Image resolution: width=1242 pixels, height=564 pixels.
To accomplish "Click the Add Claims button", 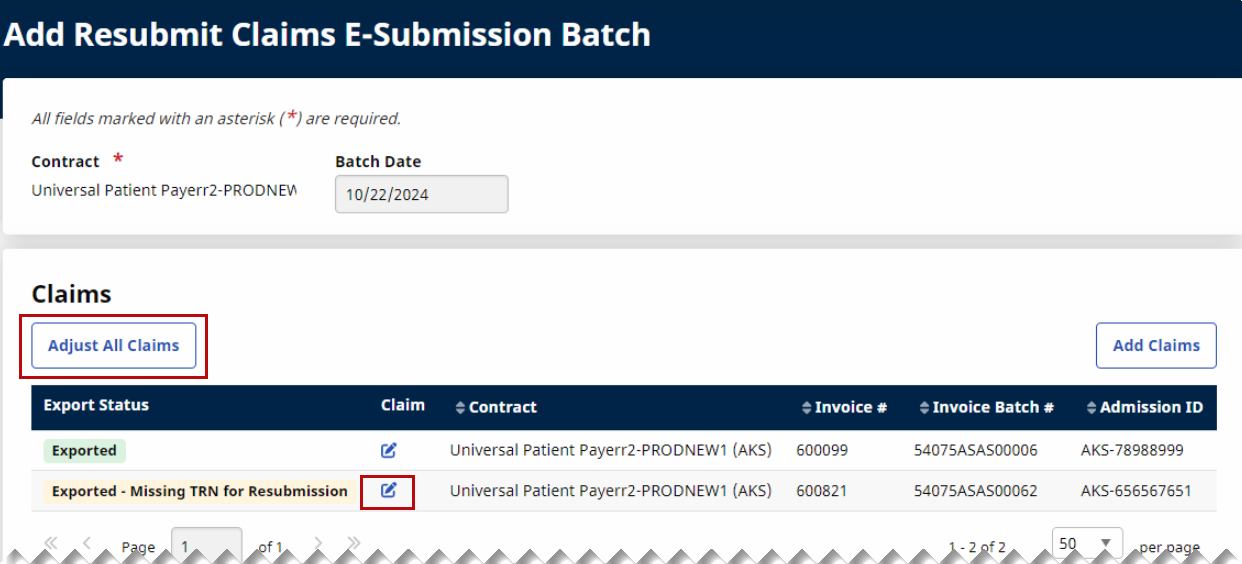I will (x=1156, y=345).
